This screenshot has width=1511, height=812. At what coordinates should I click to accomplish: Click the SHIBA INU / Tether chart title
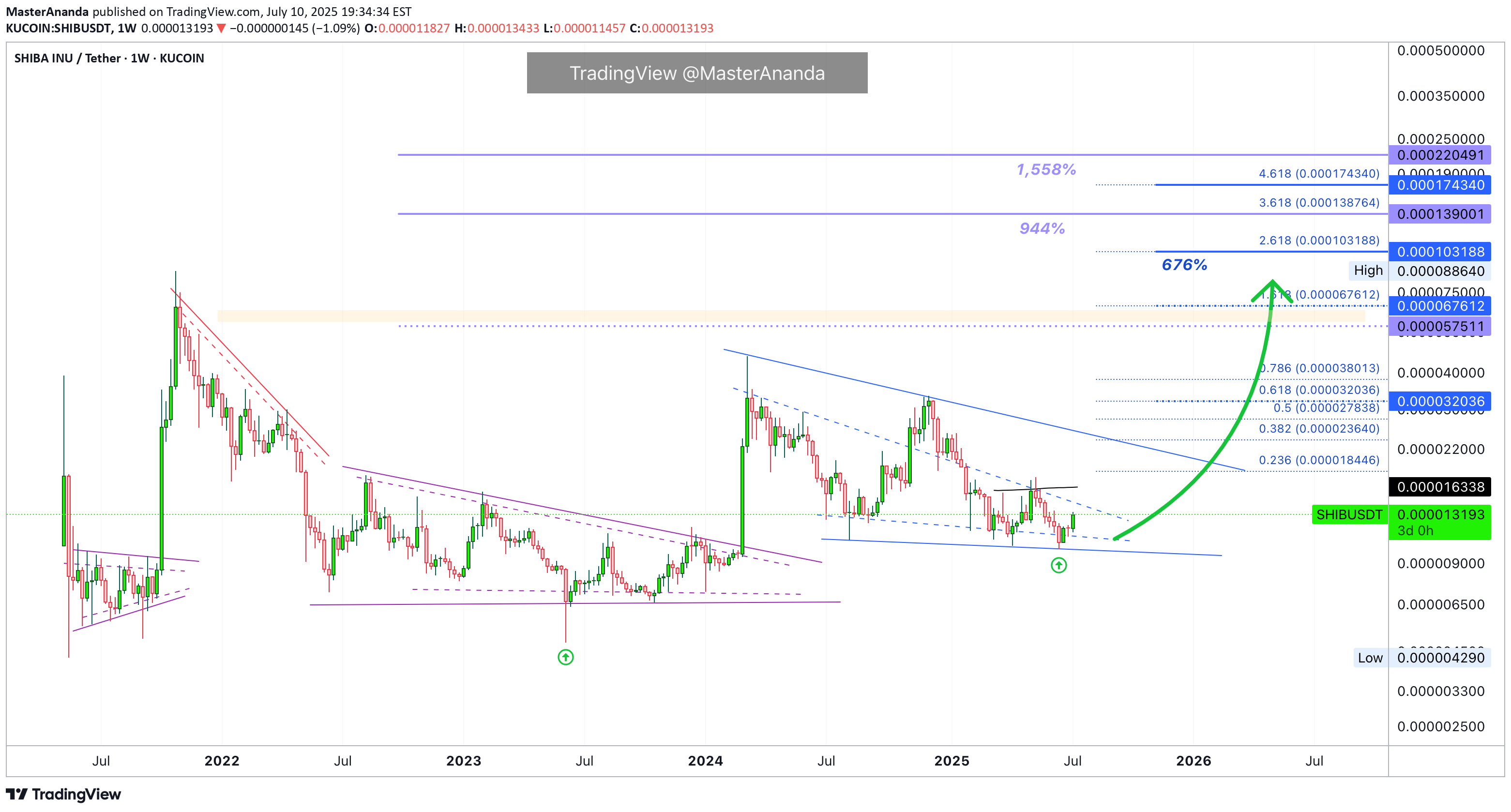(x=109, y=58)
